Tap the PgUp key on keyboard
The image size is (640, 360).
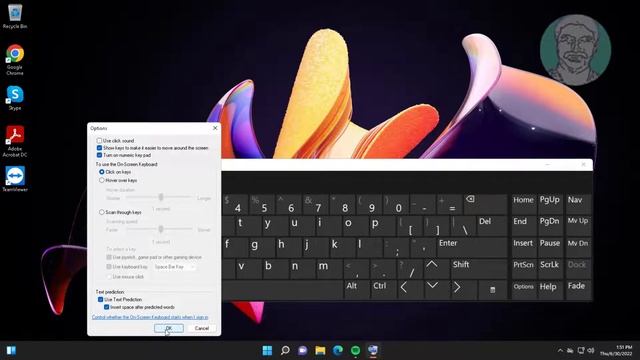pos(550,204)
